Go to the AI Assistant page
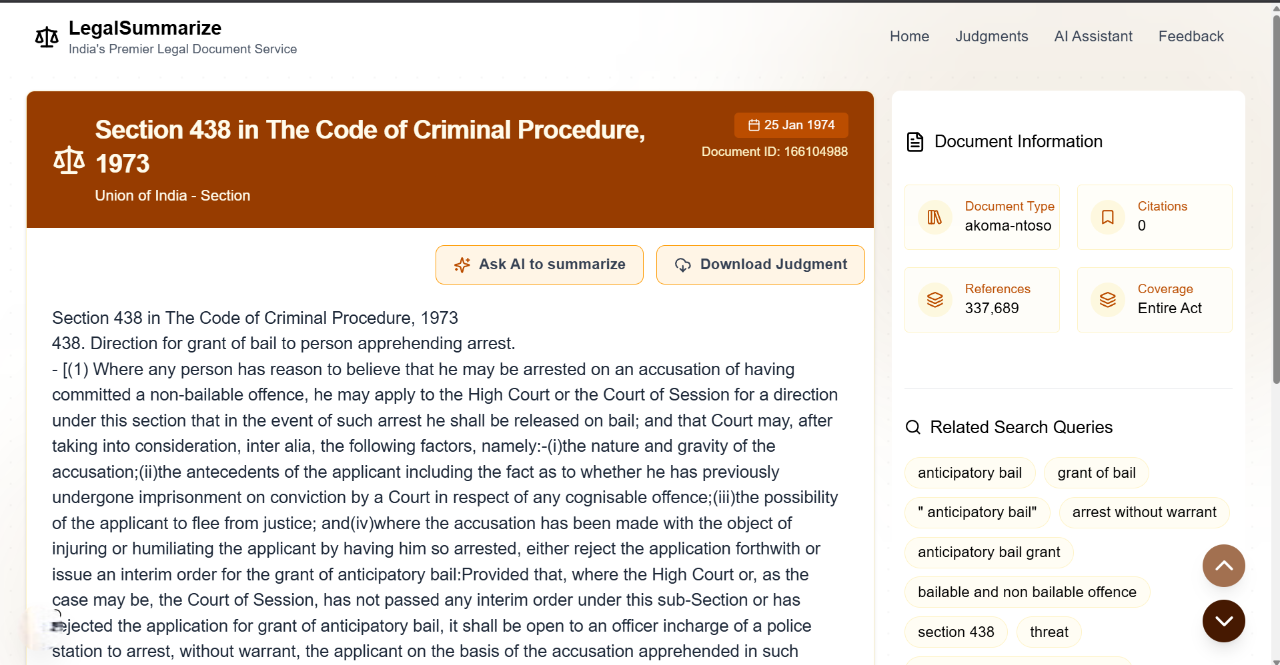The width and height of the screenshot is (1280, 665). [x=1093, y=36]
